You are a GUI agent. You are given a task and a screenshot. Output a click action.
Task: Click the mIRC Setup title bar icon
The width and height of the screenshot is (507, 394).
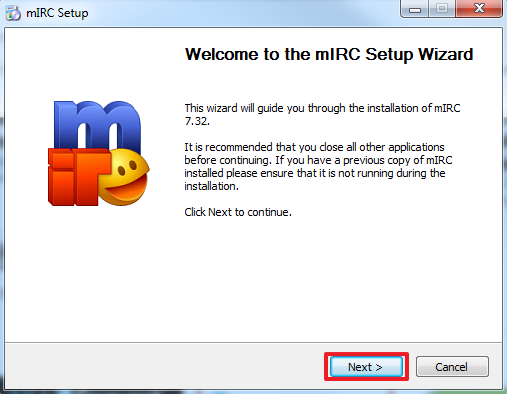pos(13,13)
